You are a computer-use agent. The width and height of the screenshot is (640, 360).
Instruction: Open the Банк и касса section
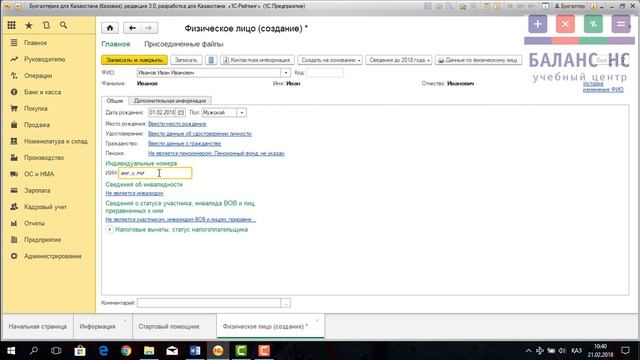pyautogui.click(x=42, y=92)
